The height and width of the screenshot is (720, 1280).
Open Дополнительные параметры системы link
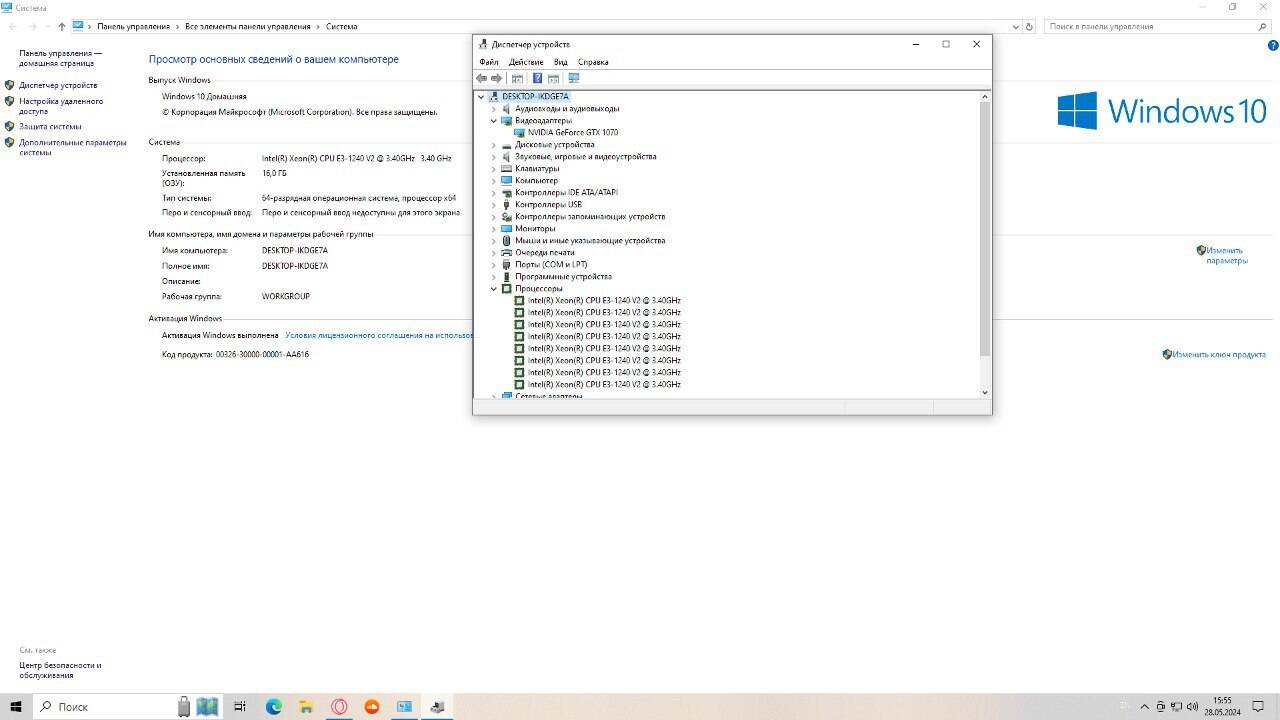[x=73, y=147]
